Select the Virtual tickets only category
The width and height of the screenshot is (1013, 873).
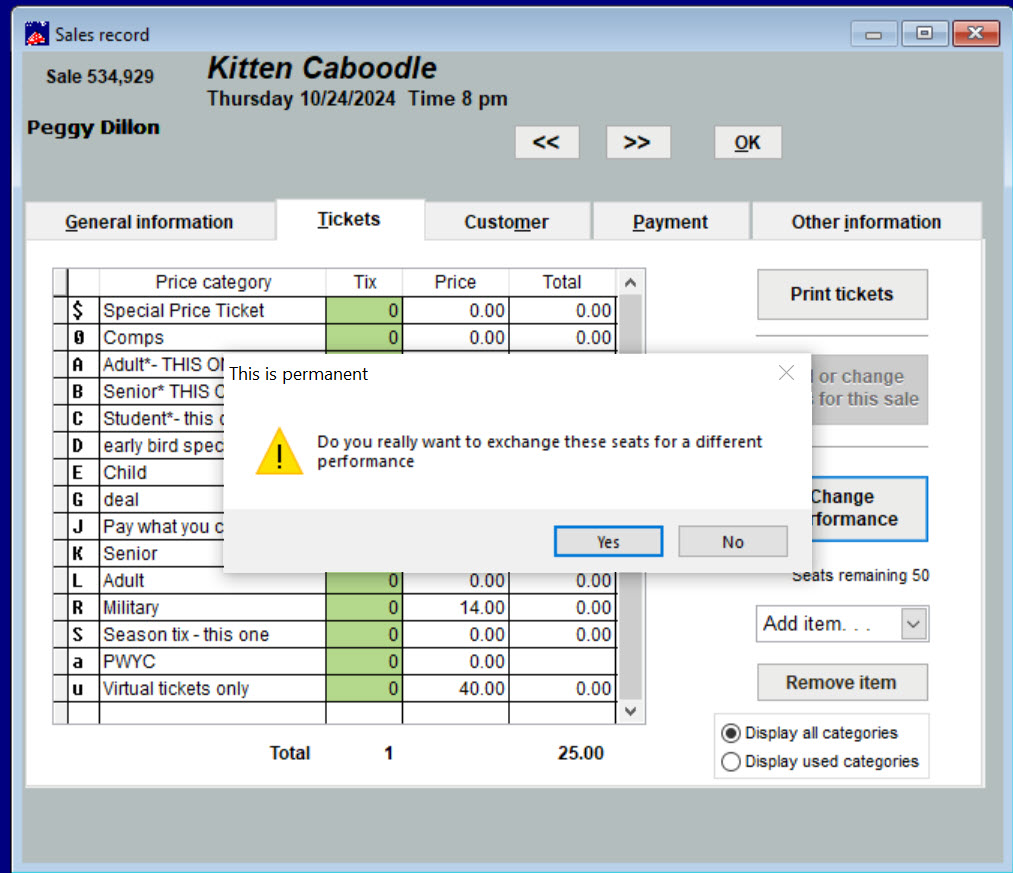pyautogui.click(x=213, y=689)
